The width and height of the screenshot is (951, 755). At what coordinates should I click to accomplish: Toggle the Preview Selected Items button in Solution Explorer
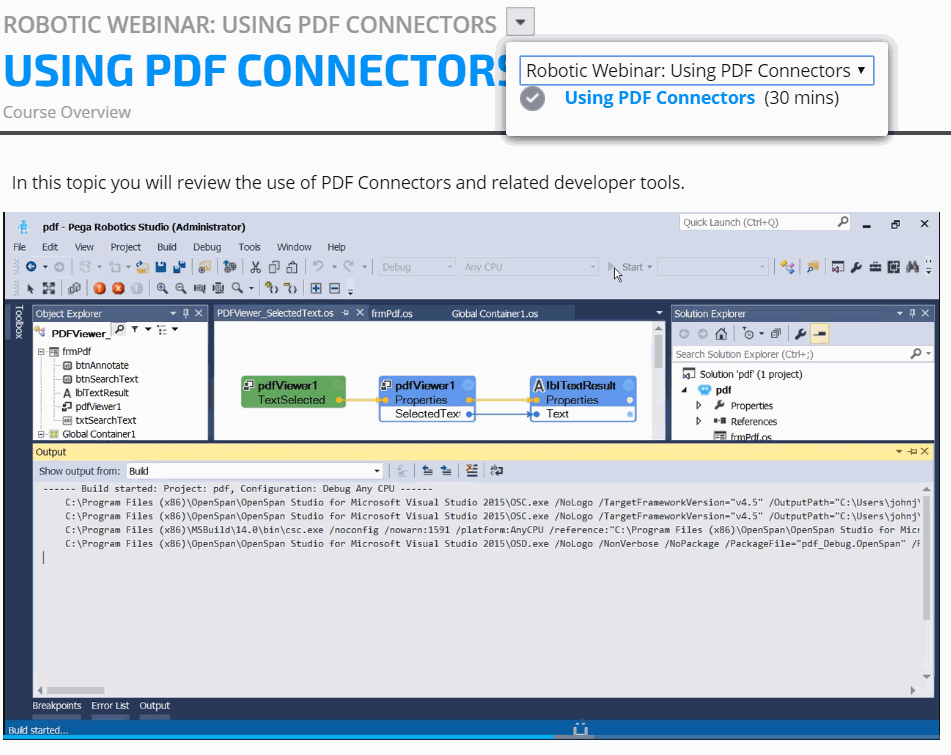[819, 334]
